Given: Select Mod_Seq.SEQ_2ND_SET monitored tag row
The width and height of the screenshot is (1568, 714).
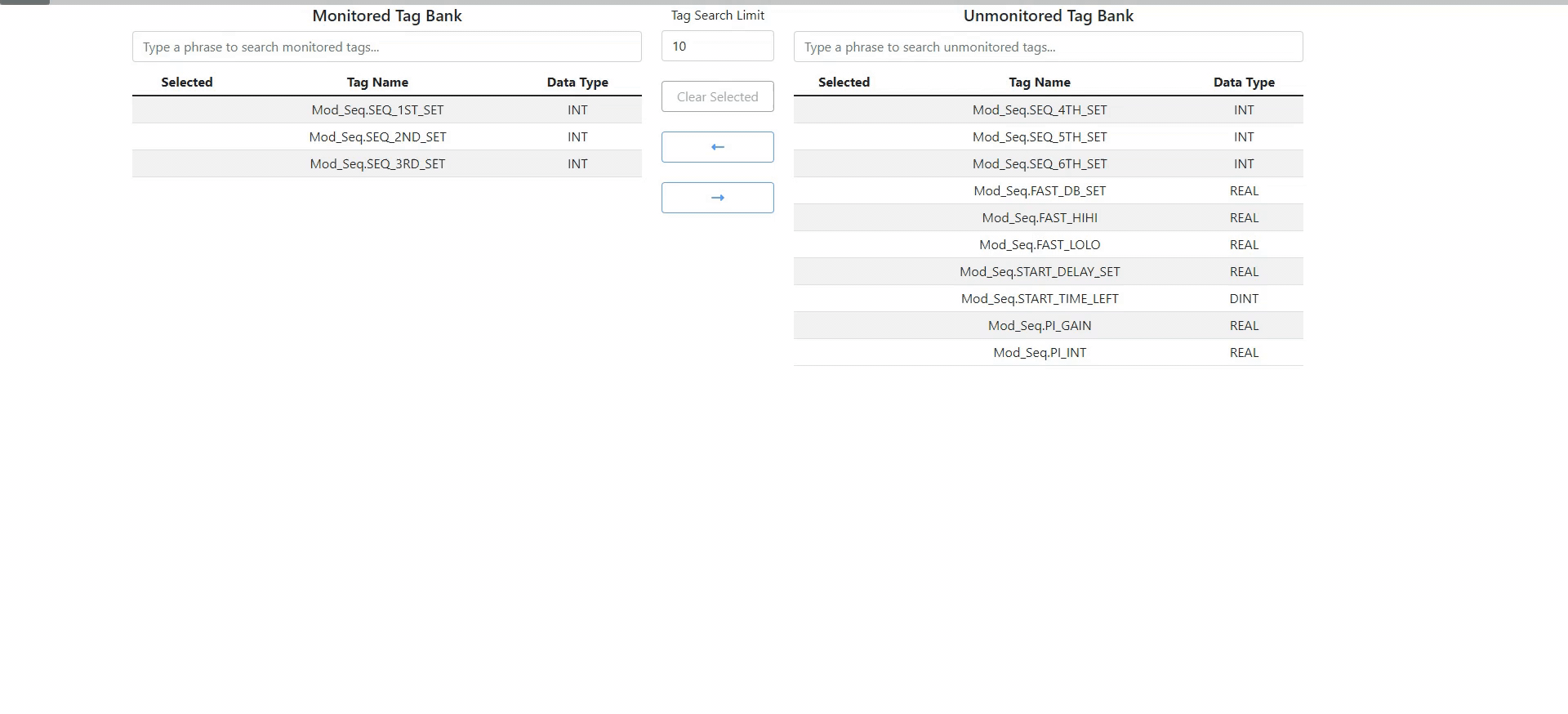Looking at the screenshot, I should [x=387, y=136].
